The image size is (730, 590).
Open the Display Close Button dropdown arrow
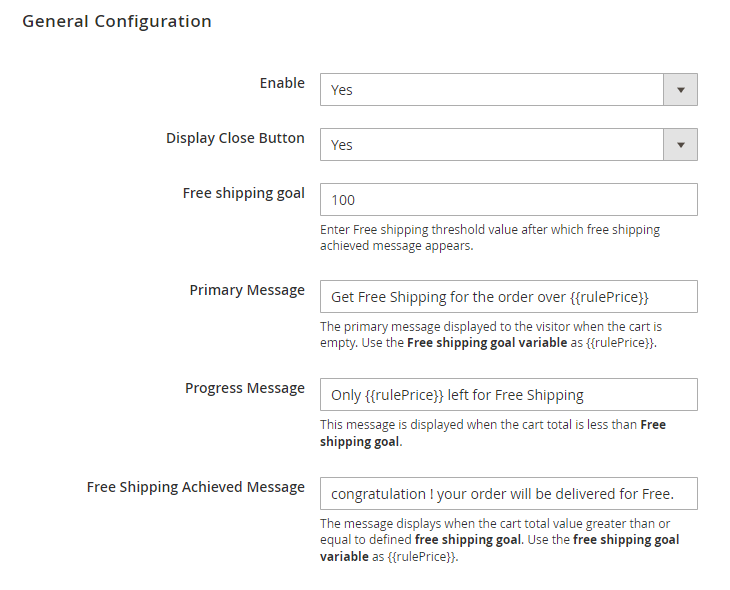pyautogui.click(x=680, y=144)
